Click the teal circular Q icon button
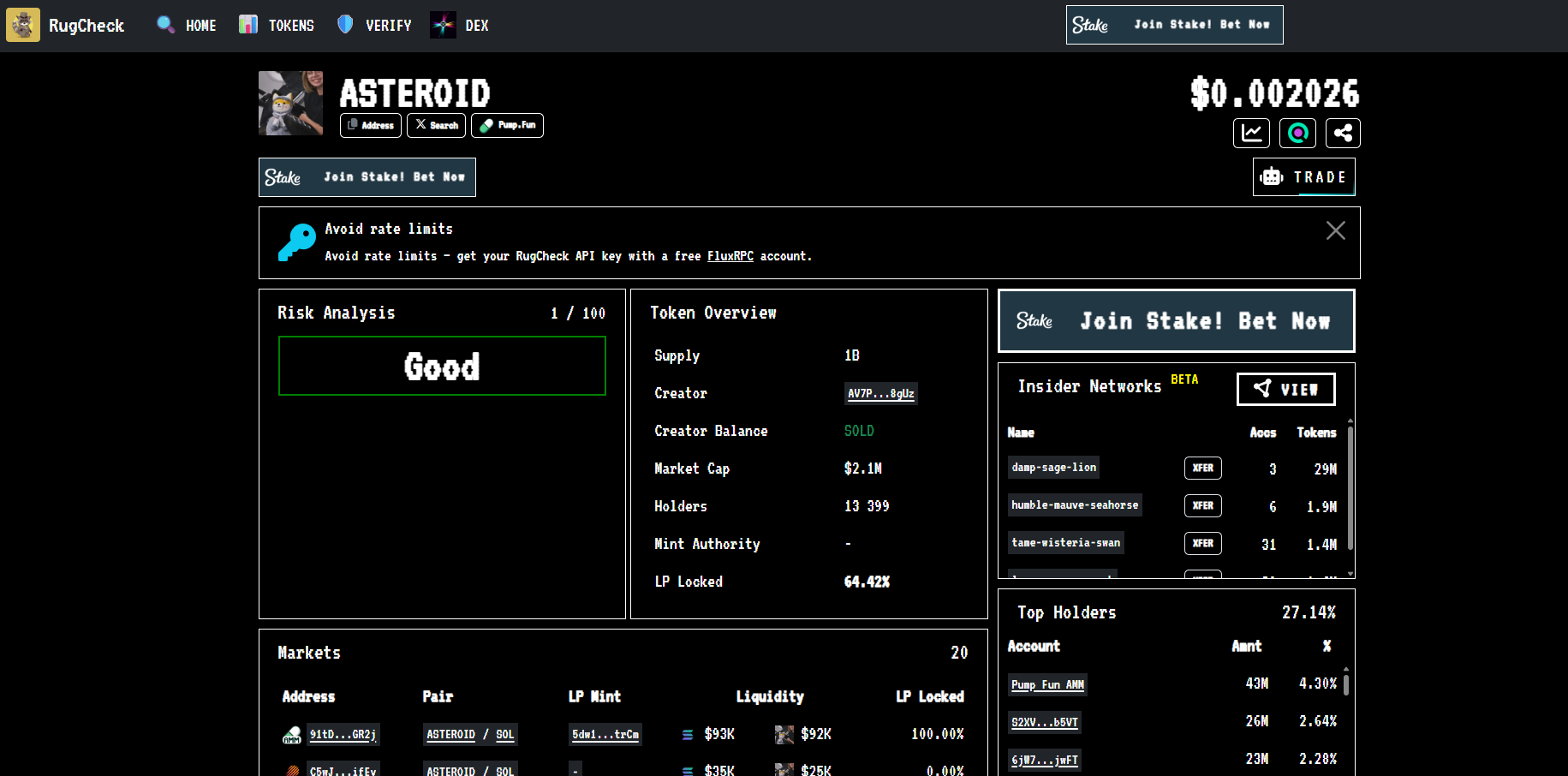 (1297, 133)
